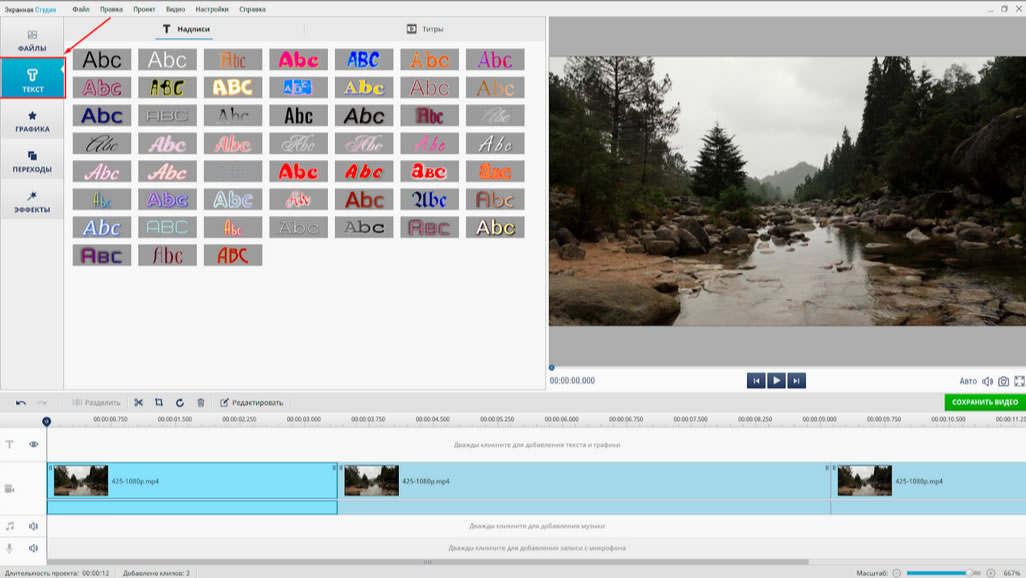Click the Редактировать button
Viewport: 1026px width, 578px height.
pyautogui.click(x=252, y=403)
